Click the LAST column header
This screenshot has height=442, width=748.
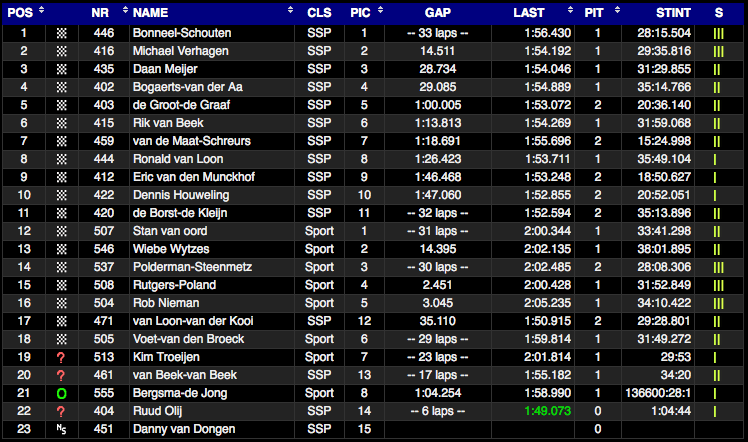(528, 12)
